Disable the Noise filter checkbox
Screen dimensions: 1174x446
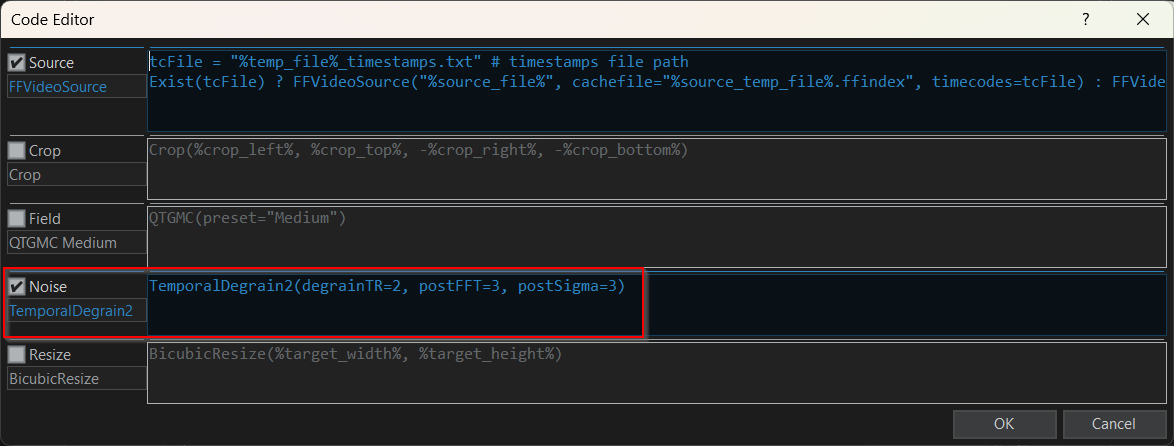coord(16,287)
